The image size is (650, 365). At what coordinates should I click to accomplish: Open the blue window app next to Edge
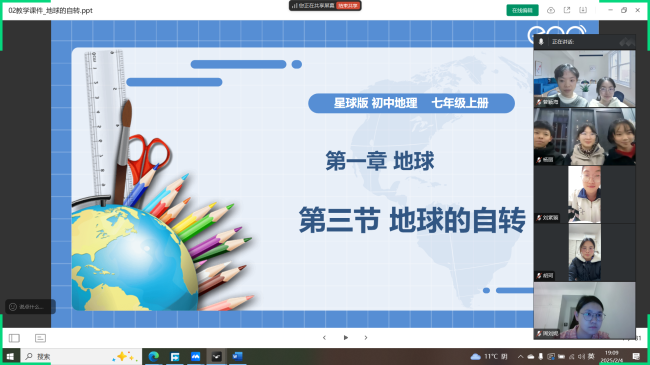(175, 356)
